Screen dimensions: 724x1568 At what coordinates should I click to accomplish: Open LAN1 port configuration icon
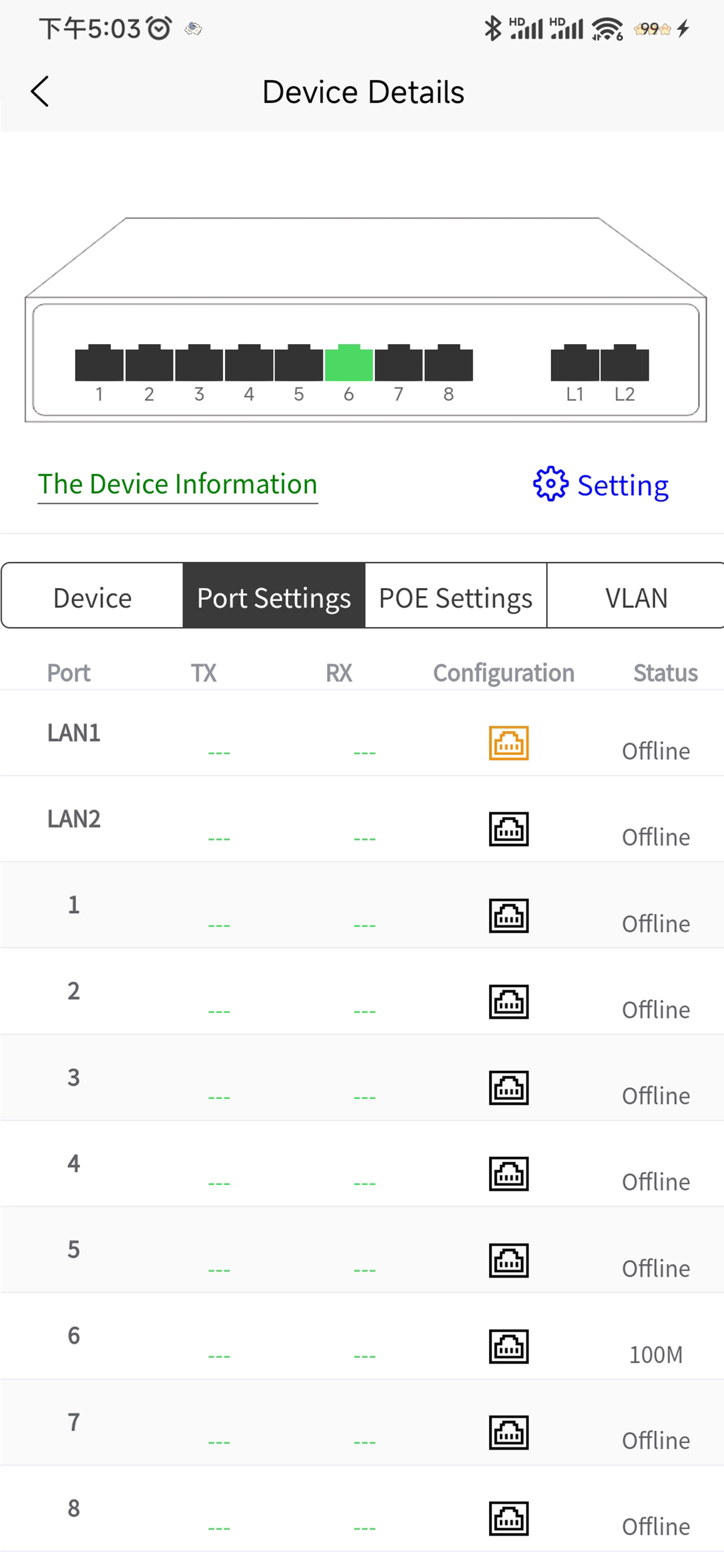[509, 743]
